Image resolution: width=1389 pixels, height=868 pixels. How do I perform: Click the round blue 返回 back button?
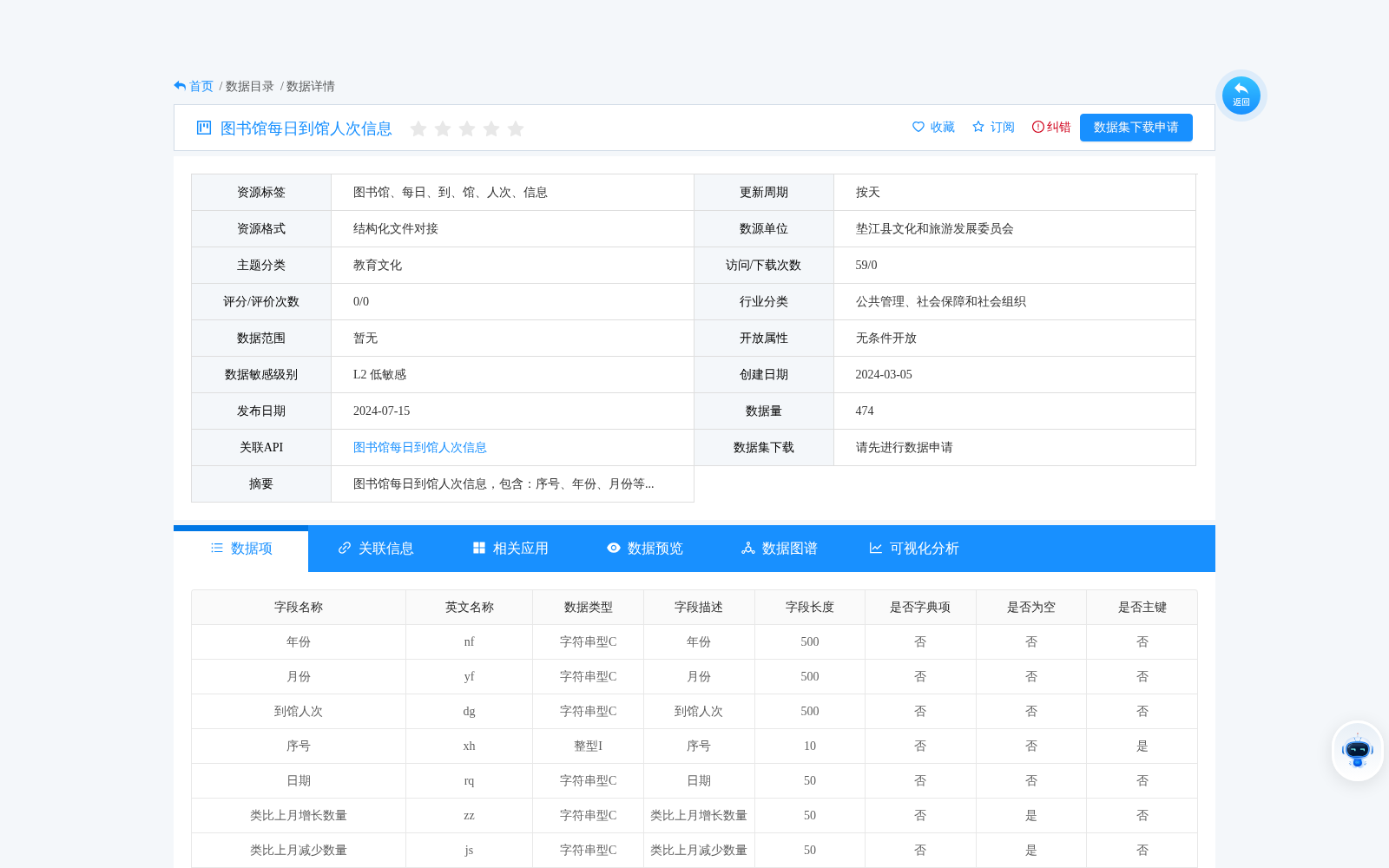[1241, 95]
